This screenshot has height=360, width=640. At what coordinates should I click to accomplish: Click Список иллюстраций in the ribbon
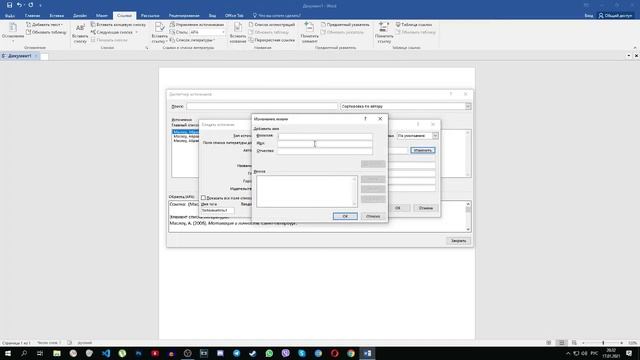click(x=272, y=24)
